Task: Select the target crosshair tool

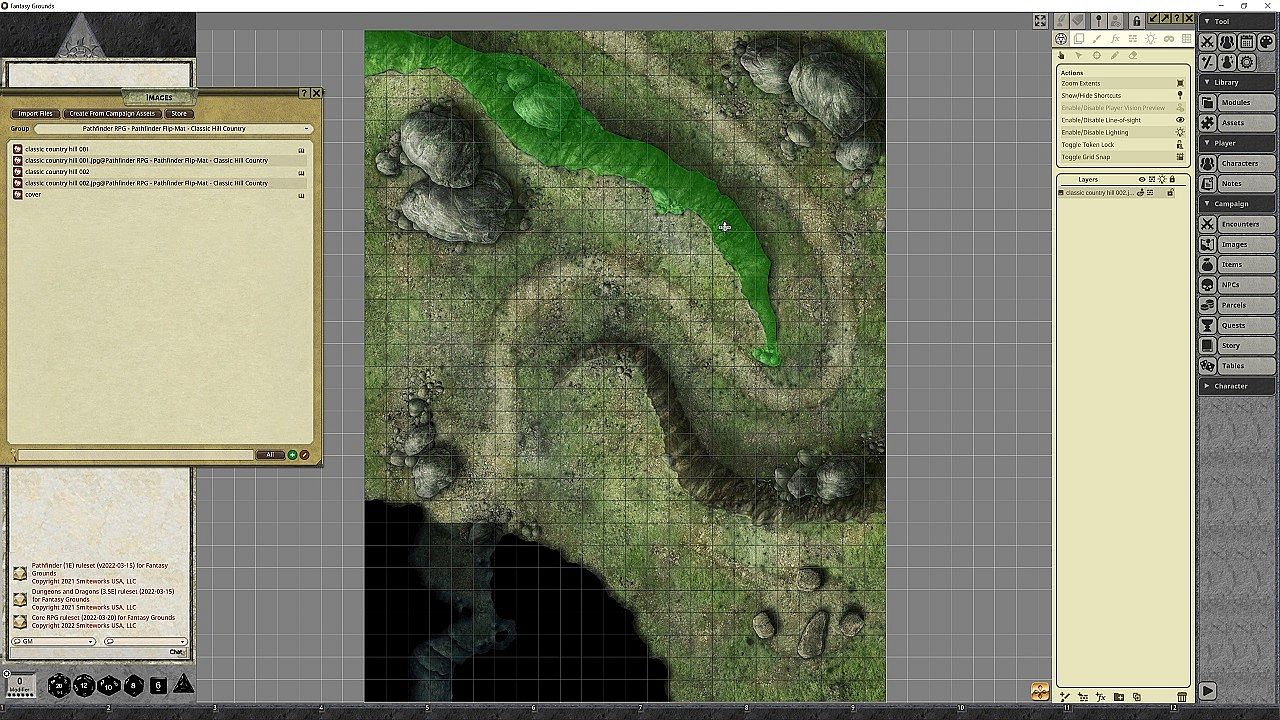Action: click(1097, 56)
